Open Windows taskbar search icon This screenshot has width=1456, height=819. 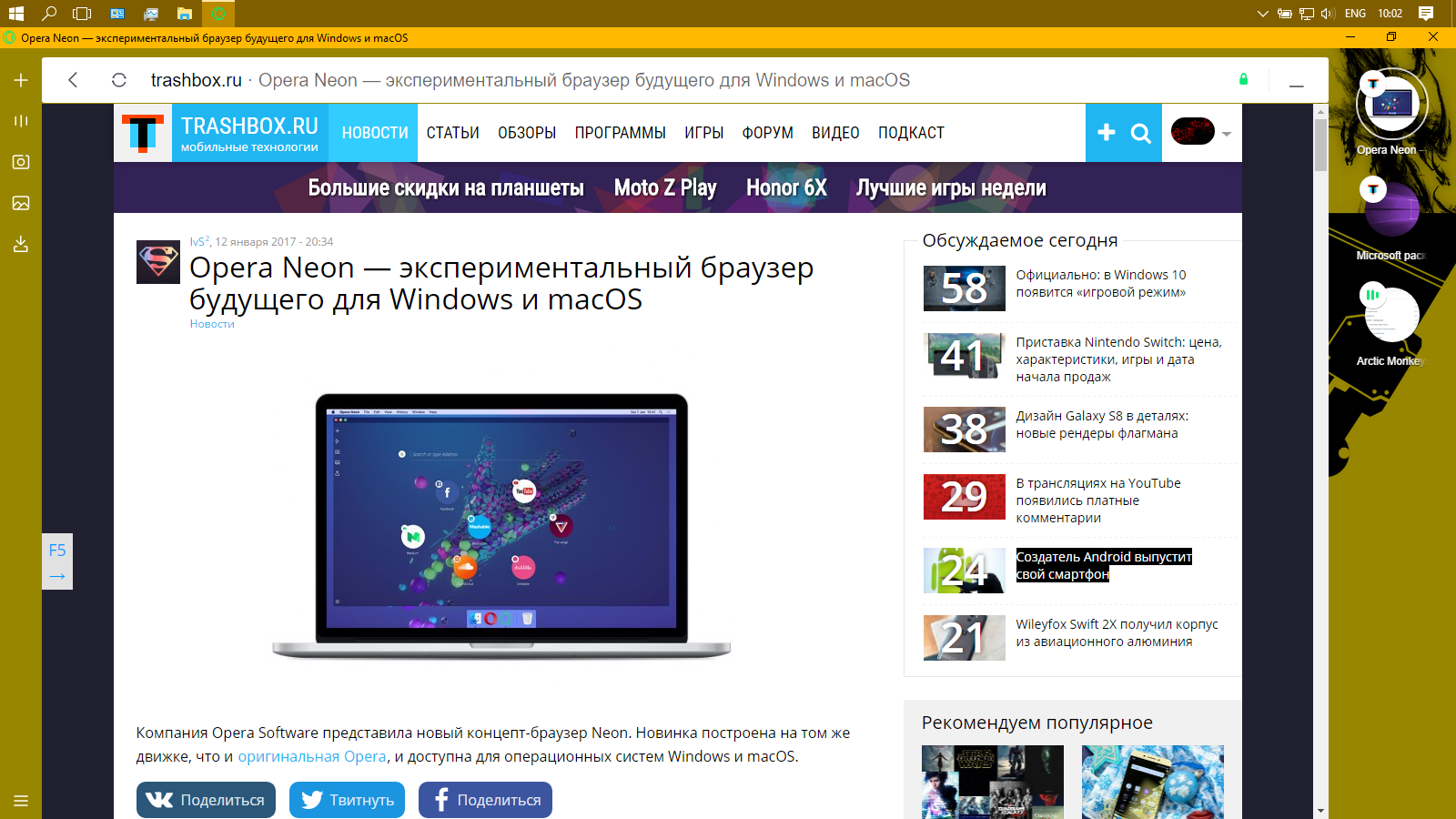49,14
